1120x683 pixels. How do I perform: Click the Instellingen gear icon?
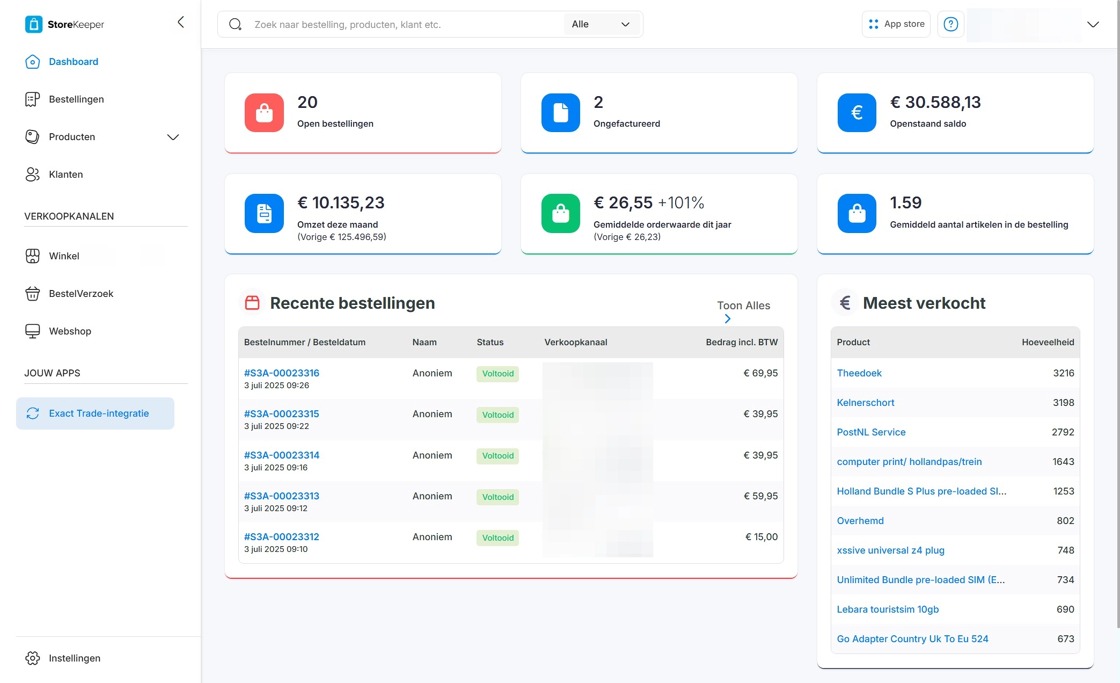click(x=32, y=658)
